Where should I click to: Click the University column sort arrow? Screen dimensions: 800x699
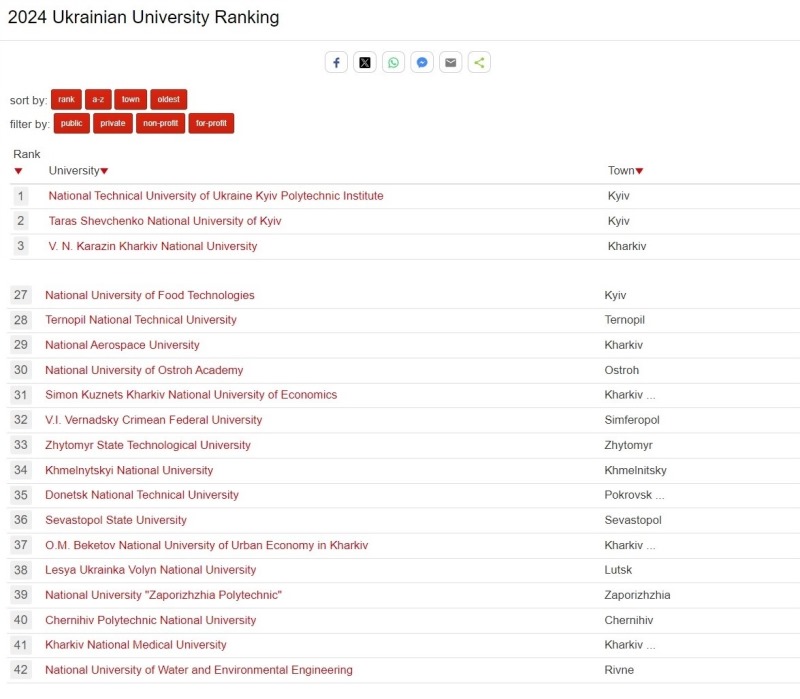(x=105, y=171)
